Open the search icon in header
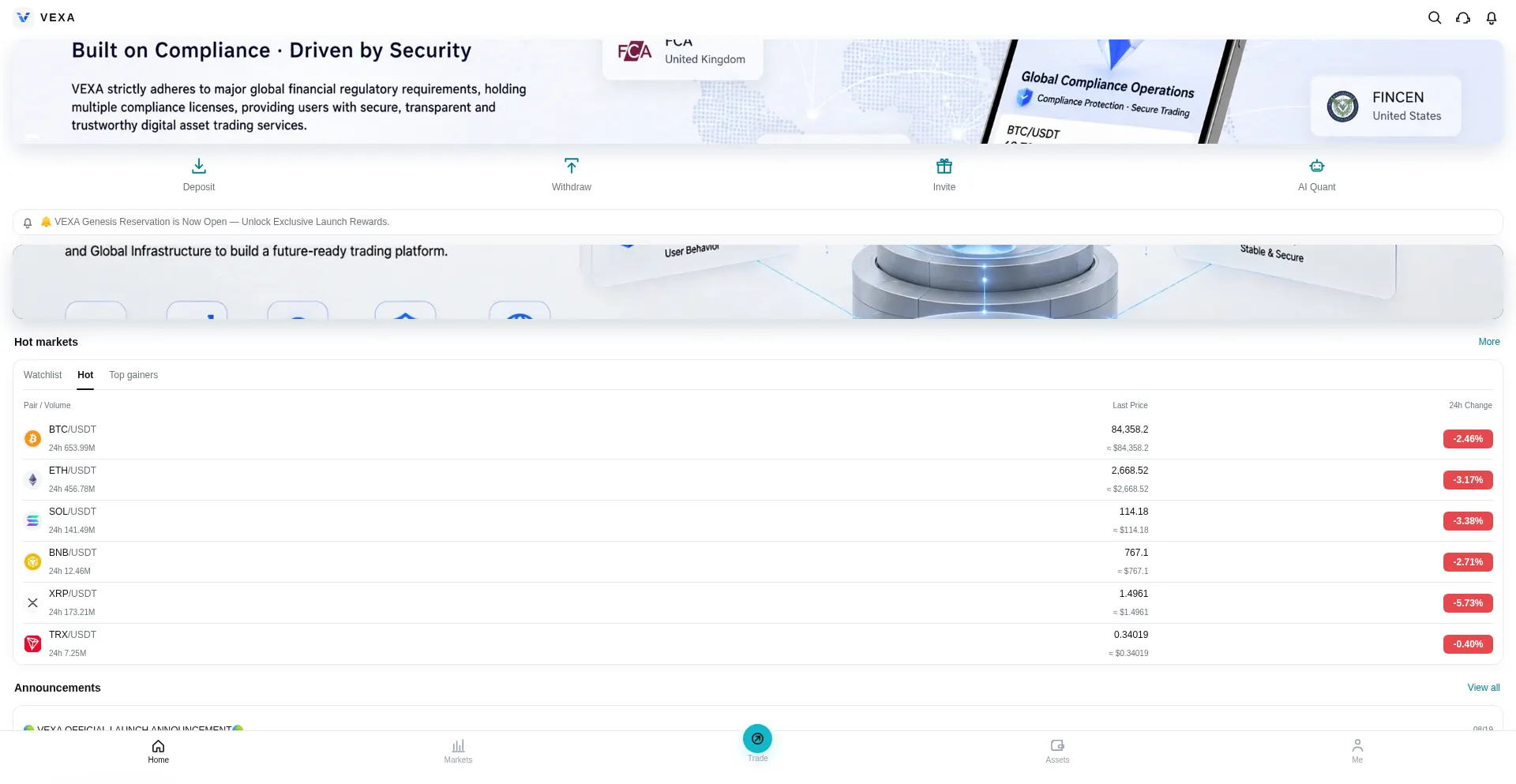 pyautogui.click(x=1435, y=17)
